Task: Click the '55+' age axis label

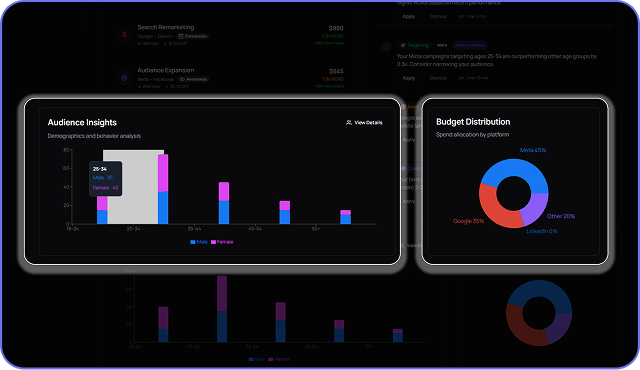Action: point(316,229)
